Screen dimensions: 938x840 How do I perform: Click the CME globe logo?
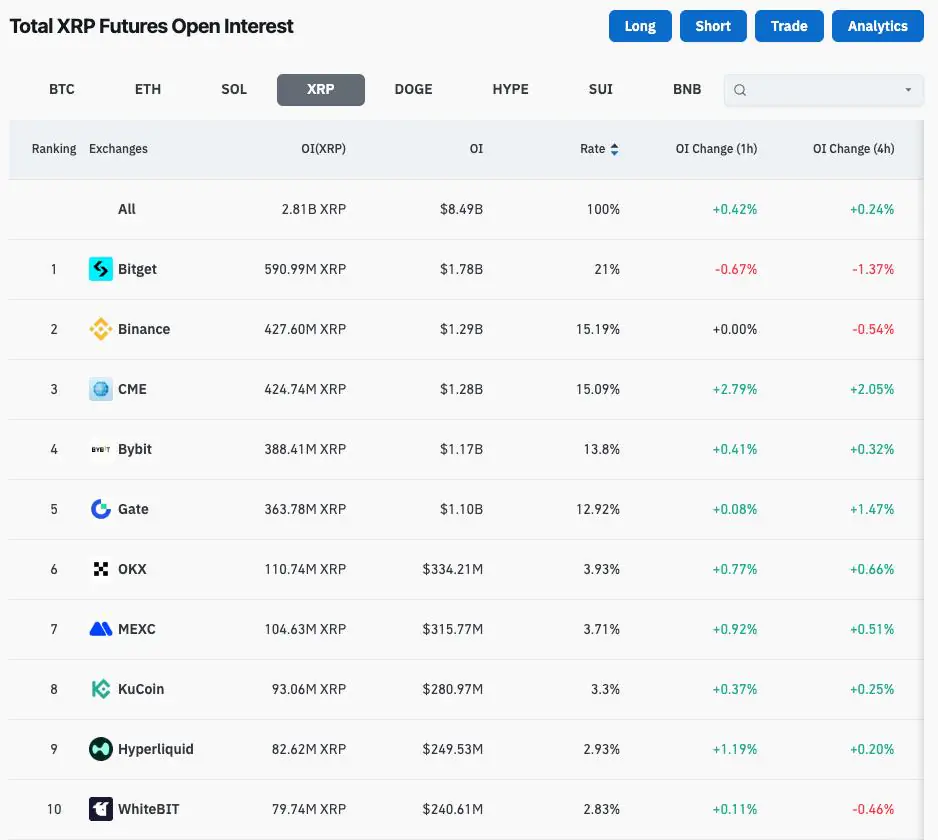click(100, 389)
